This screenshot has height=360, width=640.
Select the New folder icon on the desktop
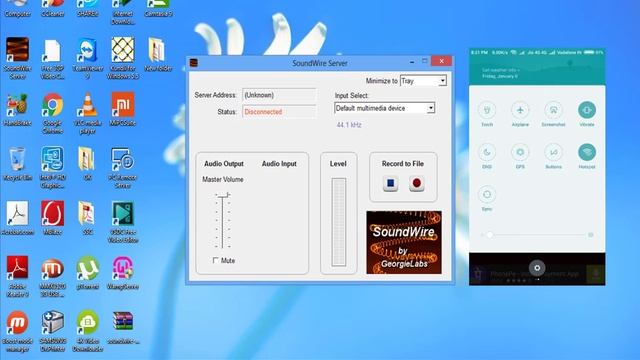158,54
